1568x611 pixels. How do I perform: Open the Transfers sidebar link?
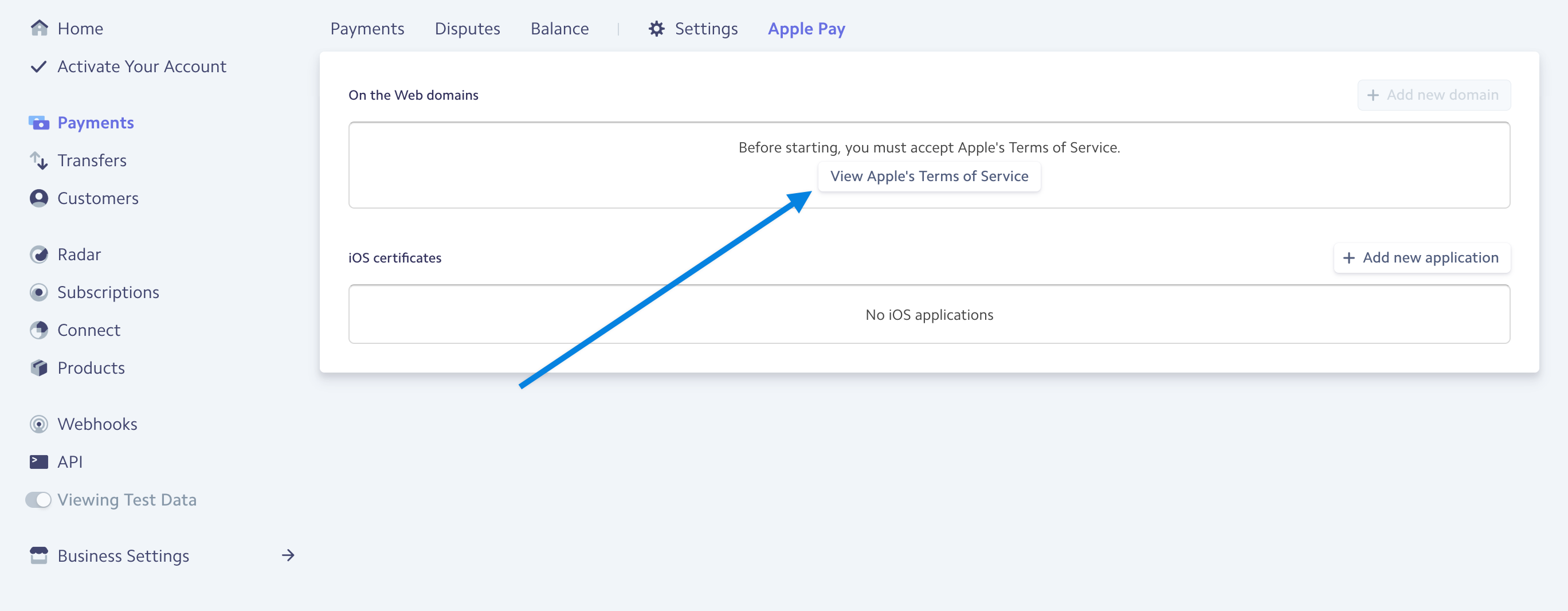pyautogui.click(x=92, y=160)
